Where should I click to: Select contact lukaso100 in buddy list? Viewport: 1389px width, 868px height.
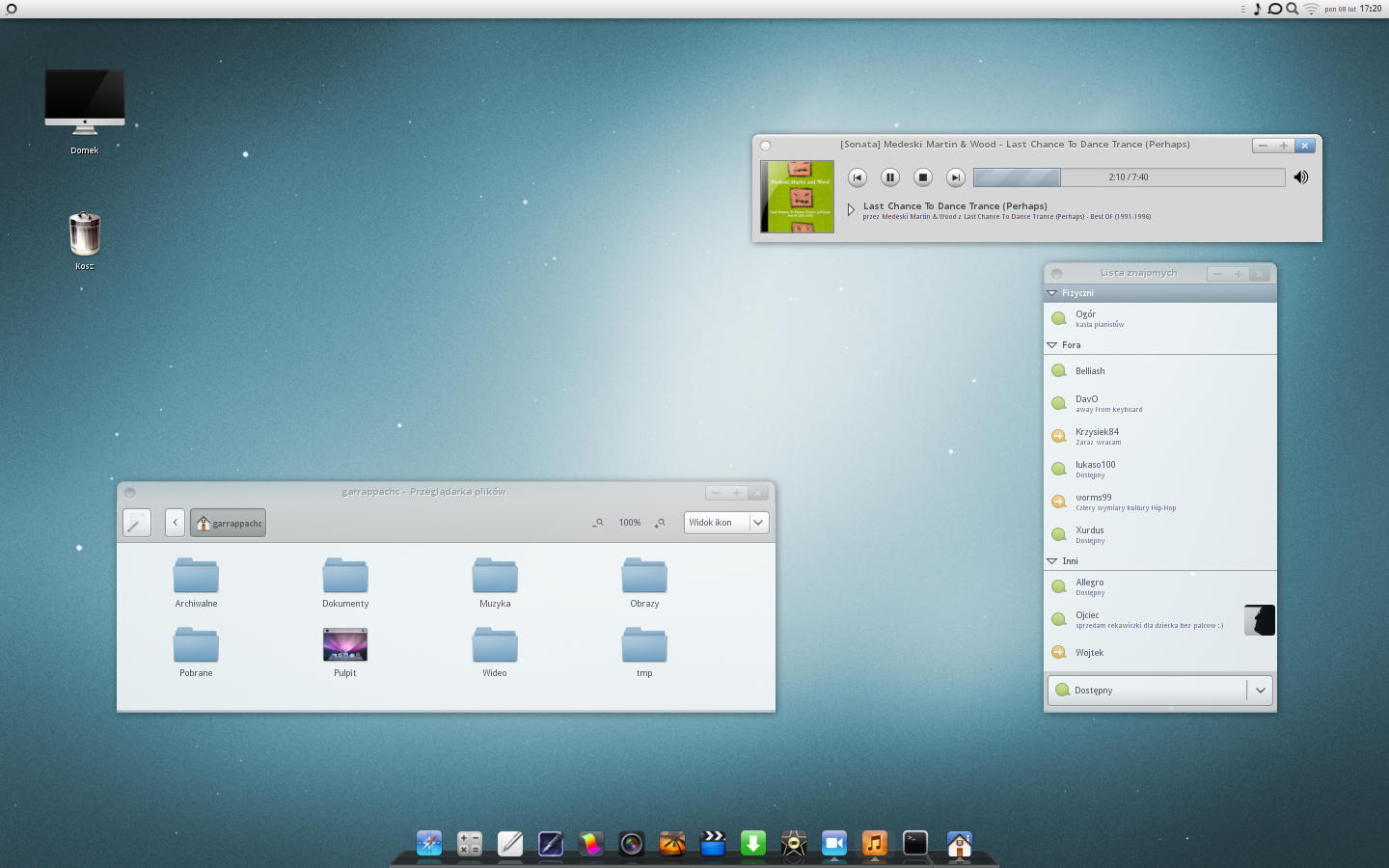click(1160, 469)
